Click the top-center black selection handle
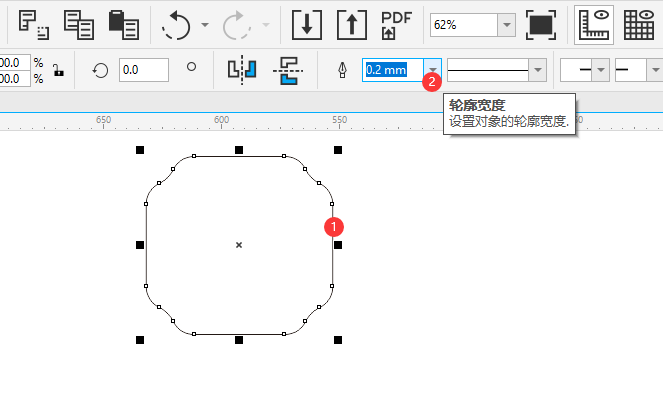 [x=239, y=150]
